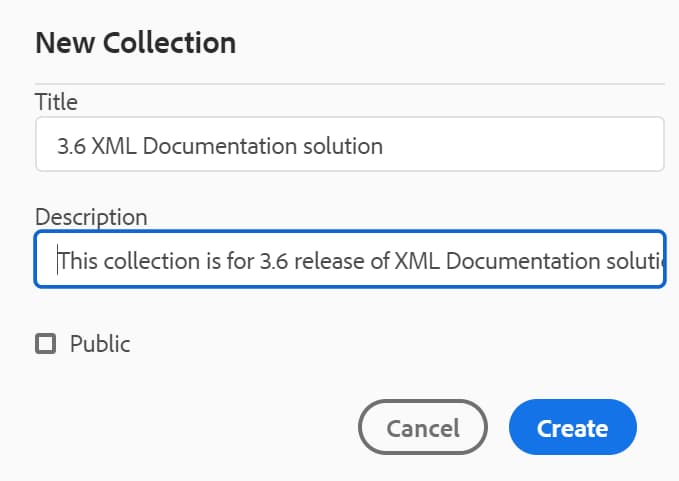Click the Public checkbox label text
This screenshot has height=481, width=679.
click(100, 344)
